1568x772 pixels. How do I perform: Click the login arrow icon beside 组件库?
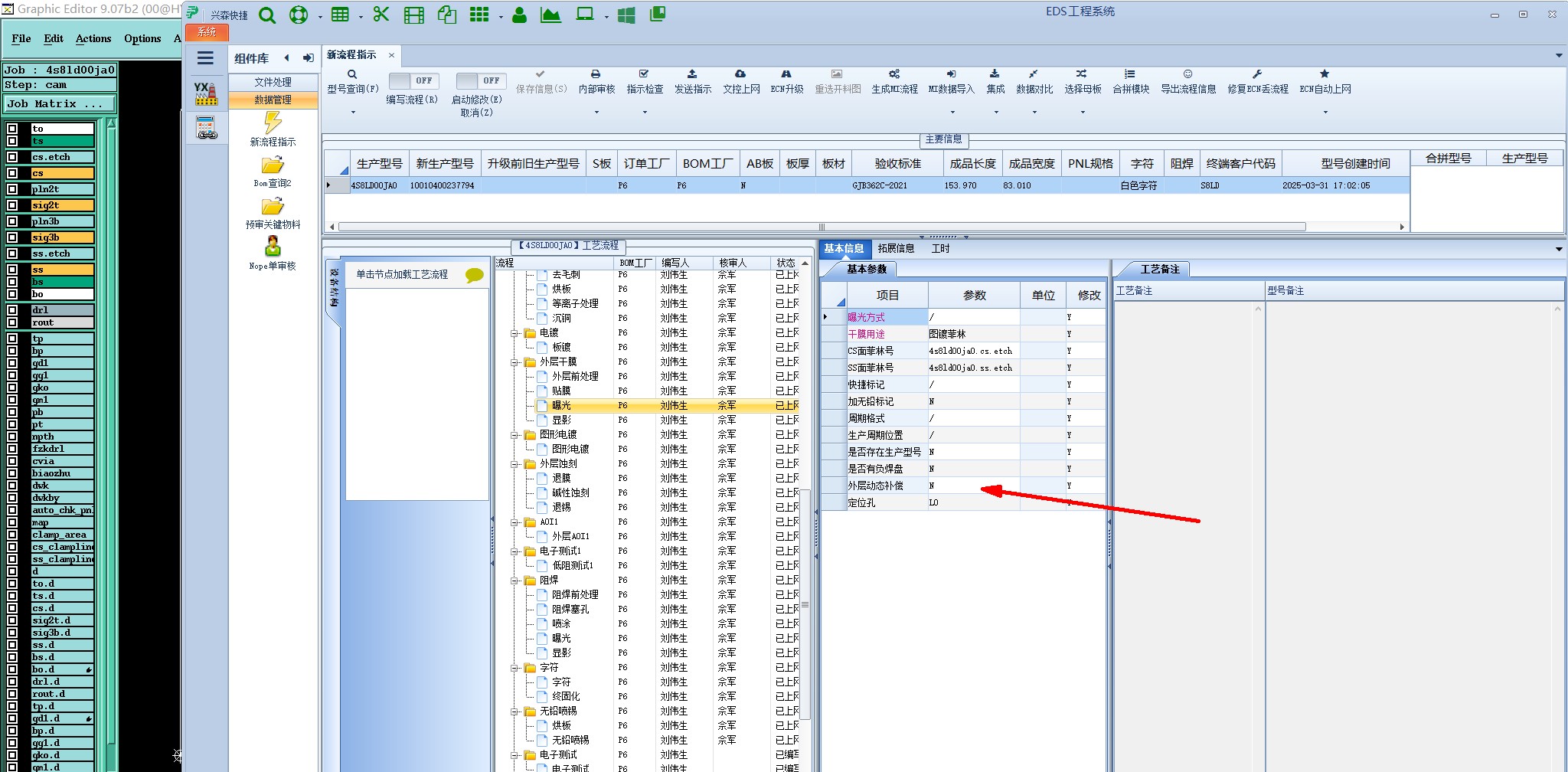[308, 58]
